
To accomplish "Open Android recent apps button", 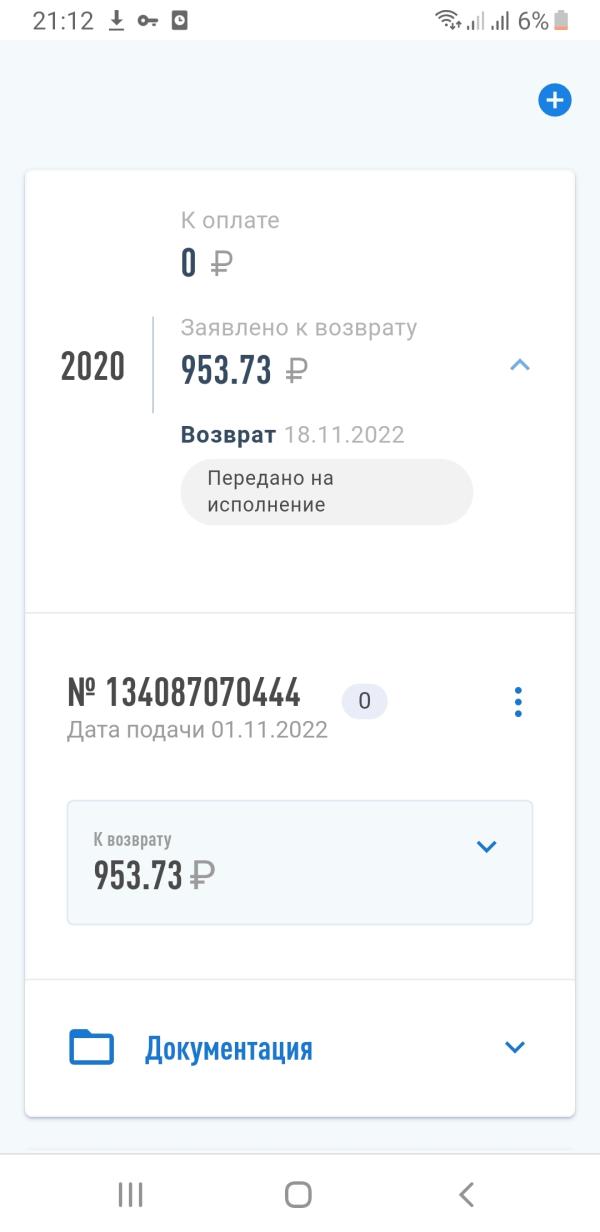I will (x=130, y=1194).
